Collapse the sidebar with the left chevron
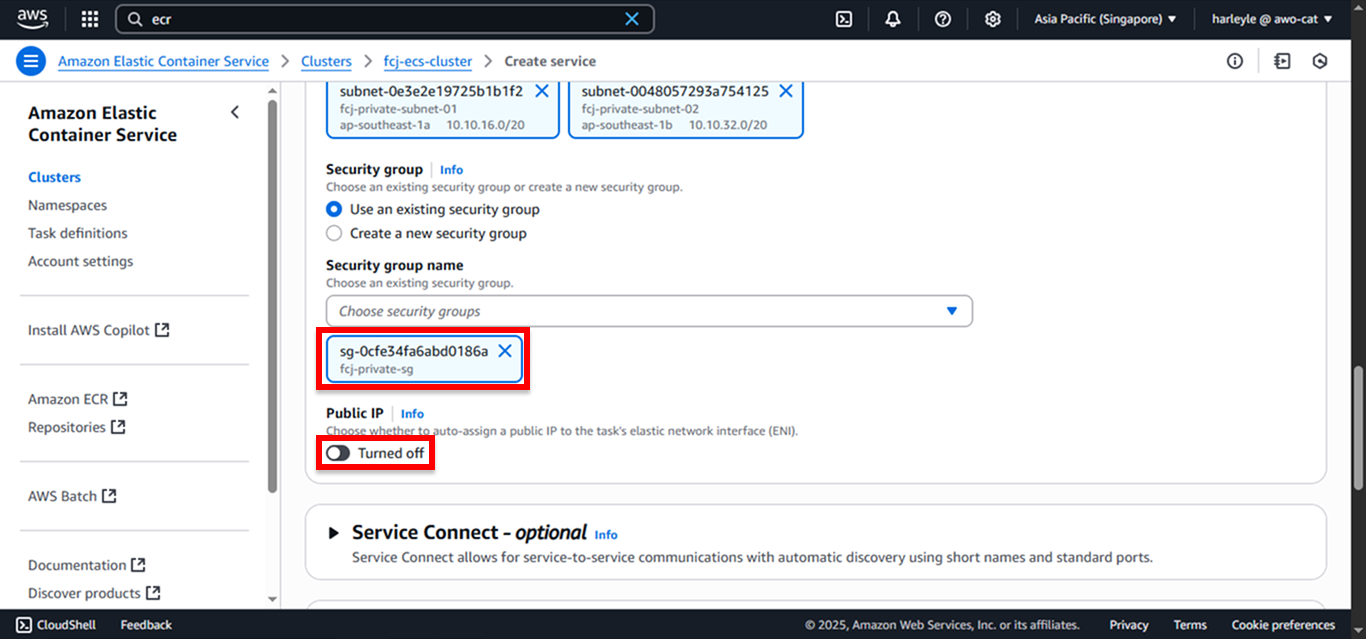1366x639 pixels. pos(235,112)
